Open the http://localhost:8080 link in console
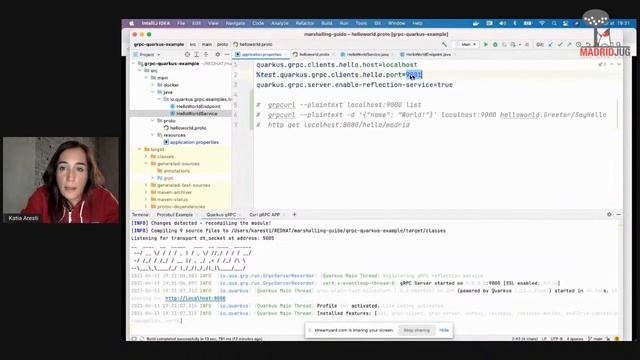This screenshot has width=640, height=360. 195,298
